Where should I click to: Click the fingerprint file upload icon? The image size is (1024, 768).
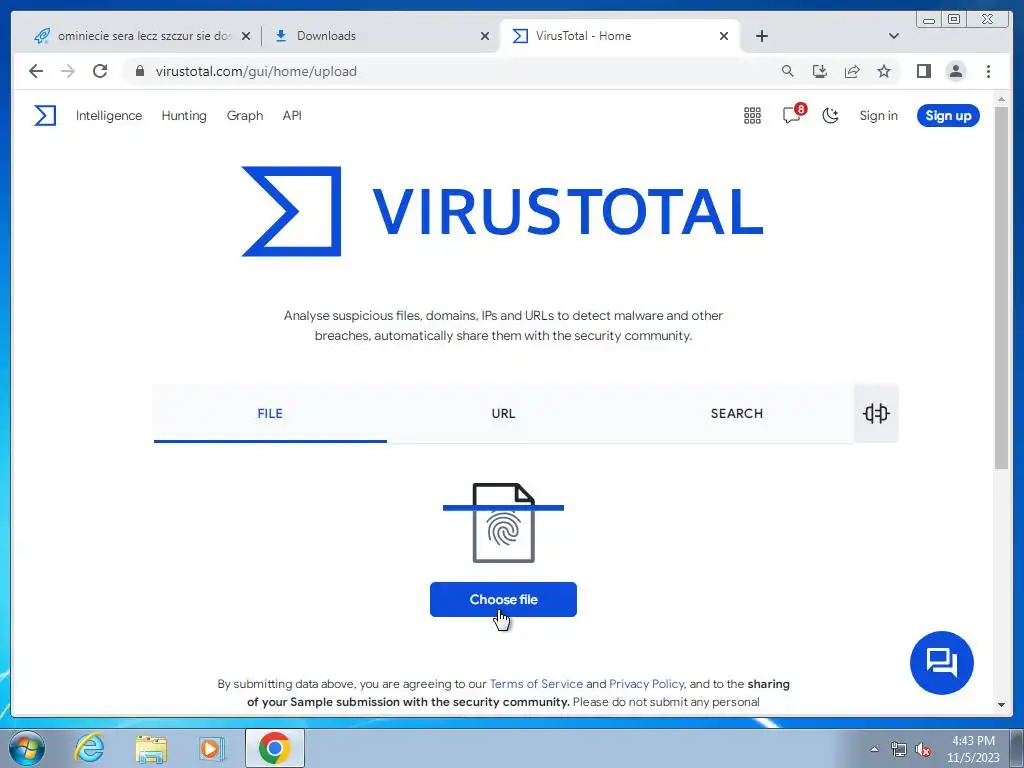504,522
